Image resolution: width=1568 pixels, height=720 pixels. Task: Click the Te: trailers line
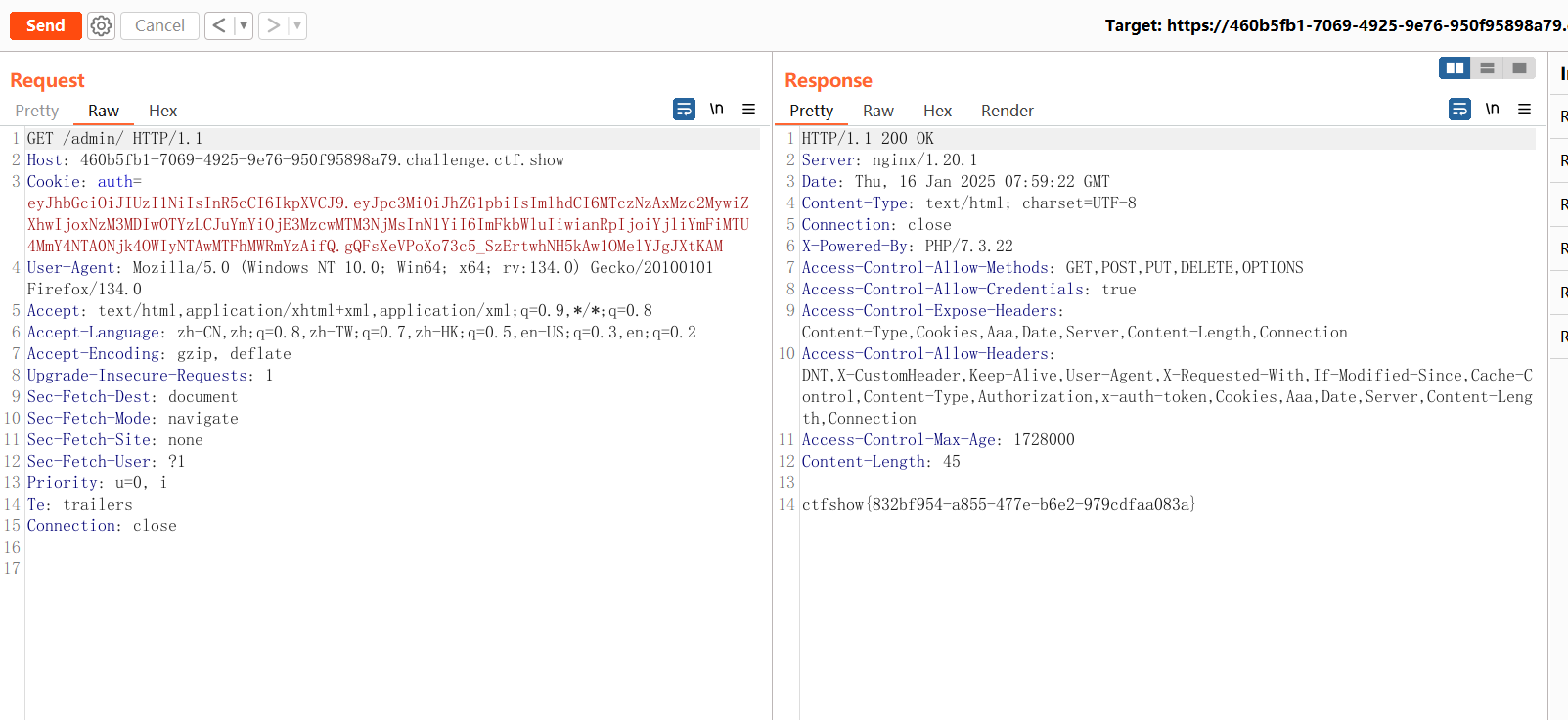click(79, 505)
